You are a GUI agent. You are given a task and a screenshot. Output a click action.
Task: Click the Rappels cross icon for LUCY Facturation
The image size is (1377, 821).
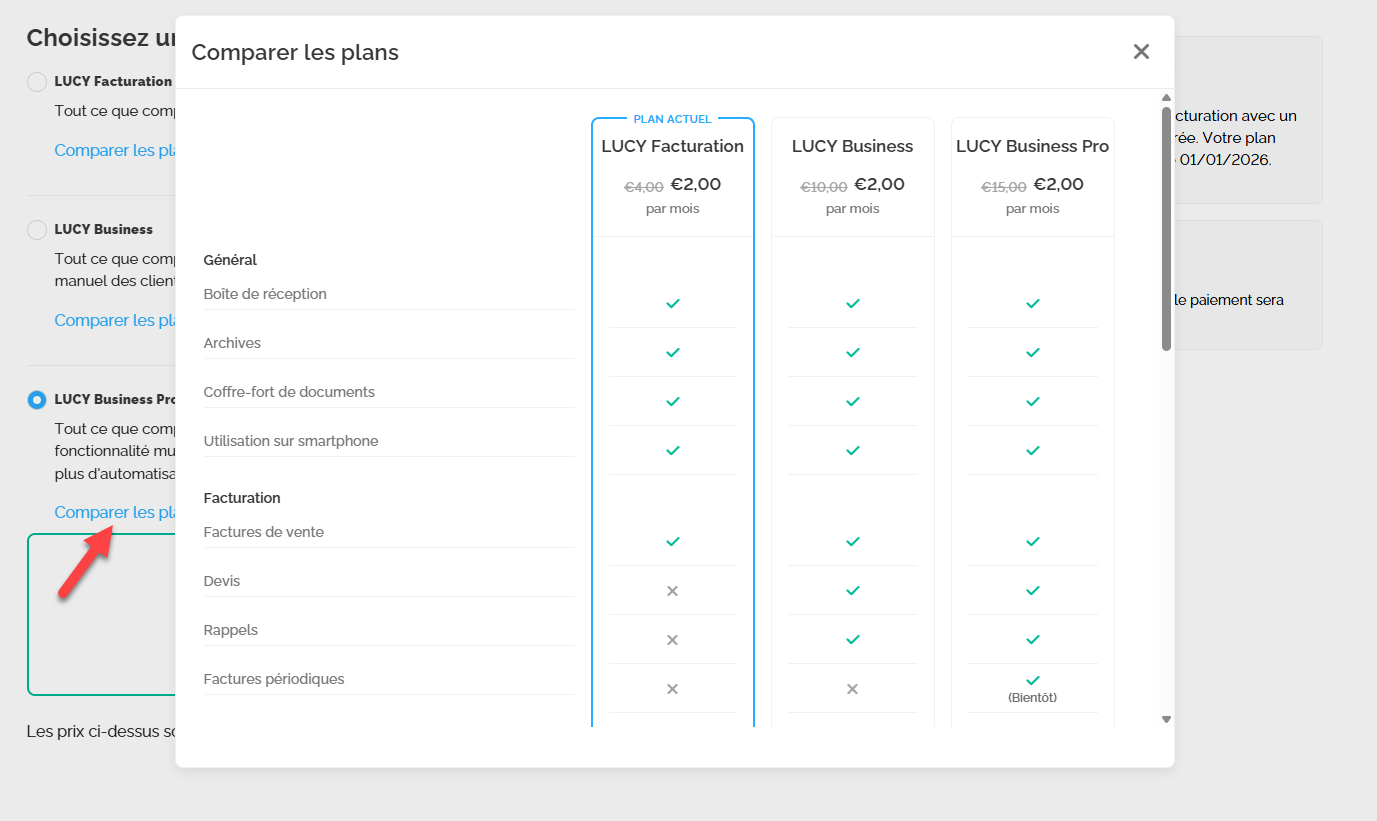point(673,640)
